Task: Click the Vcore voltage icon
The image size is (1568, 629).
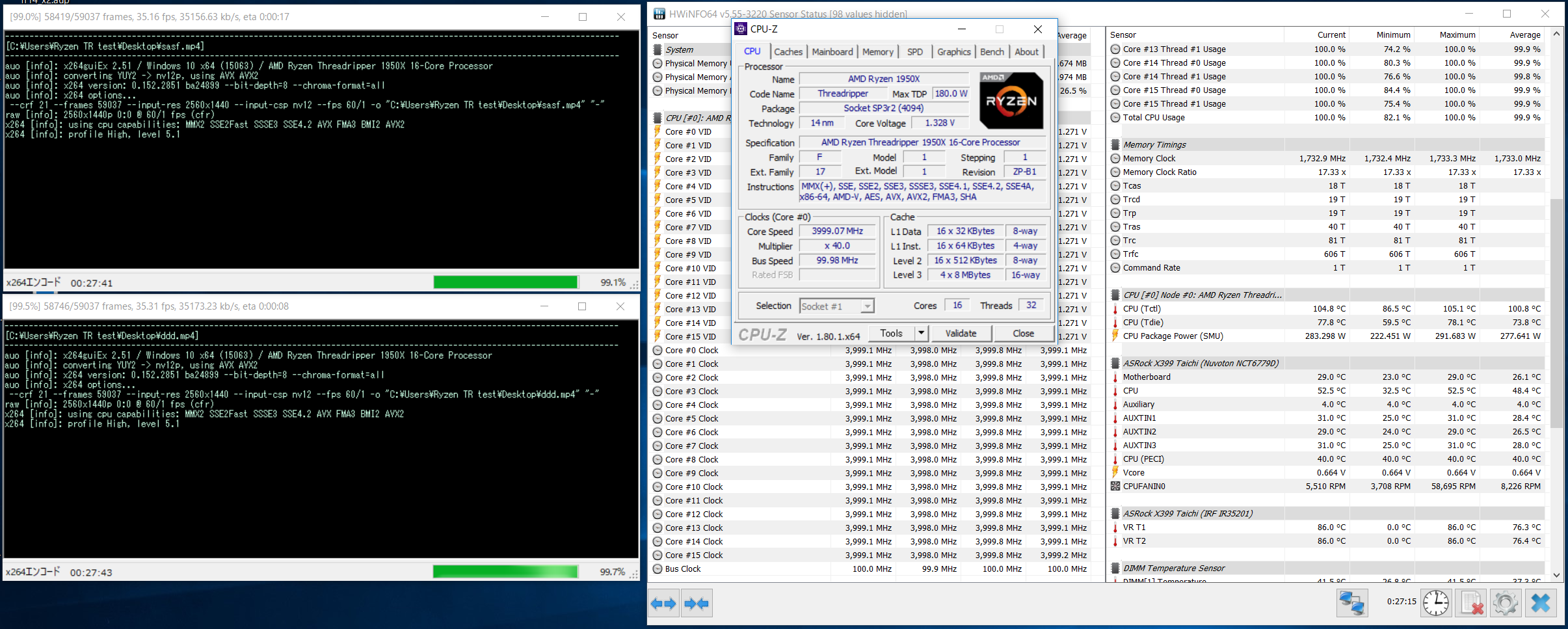Action: 1115,473
